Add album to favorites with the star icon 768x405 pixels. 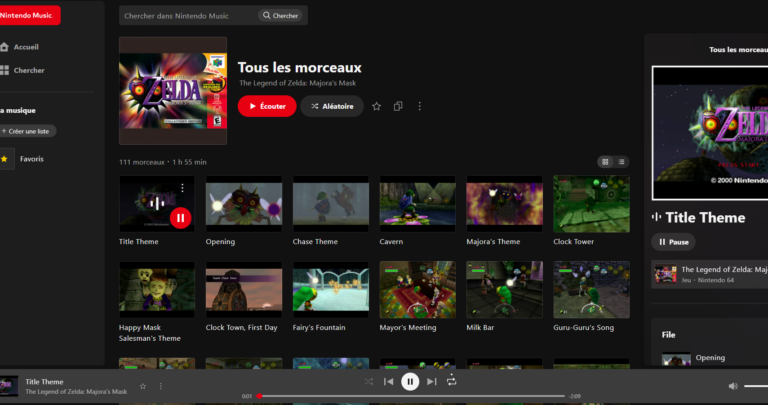click(x=376, y=106)
